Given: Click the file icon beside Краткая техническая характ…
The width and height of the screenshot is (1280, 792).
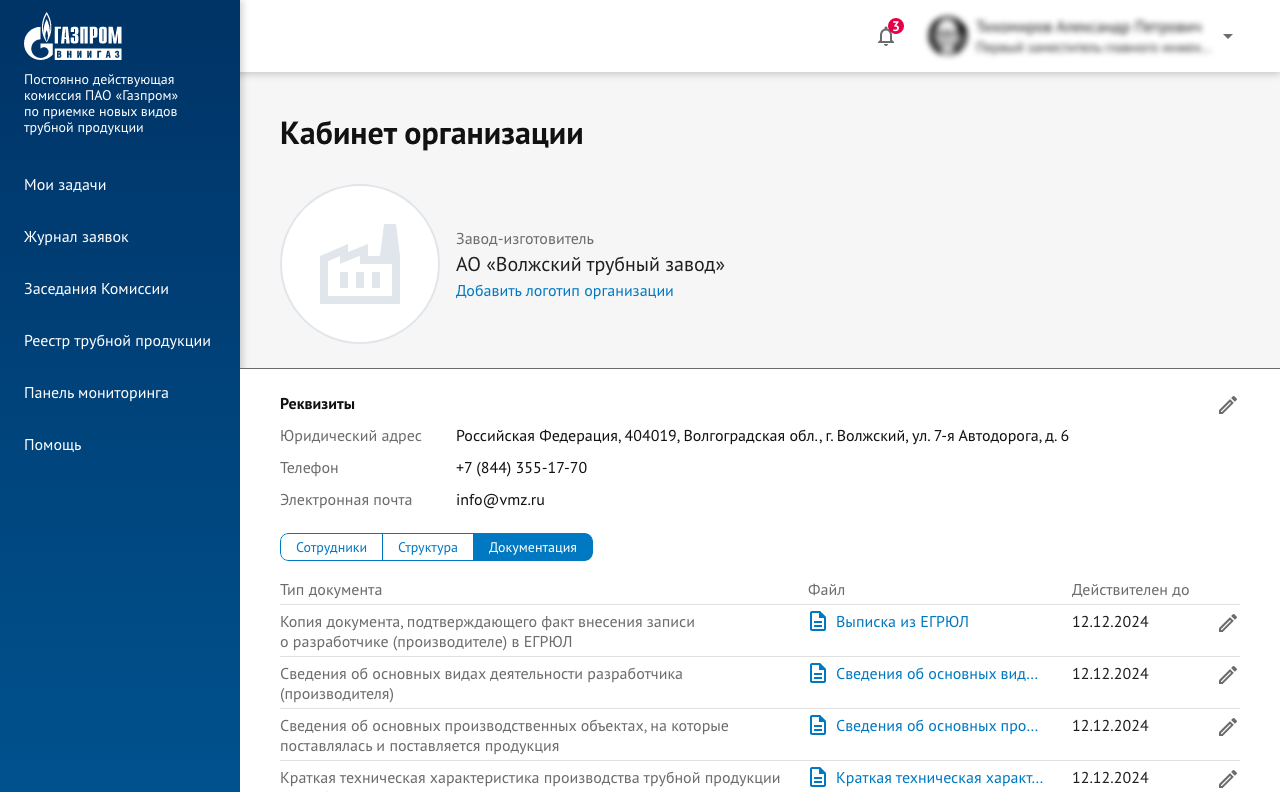Looking at the screenshot, I should [818, 777].
